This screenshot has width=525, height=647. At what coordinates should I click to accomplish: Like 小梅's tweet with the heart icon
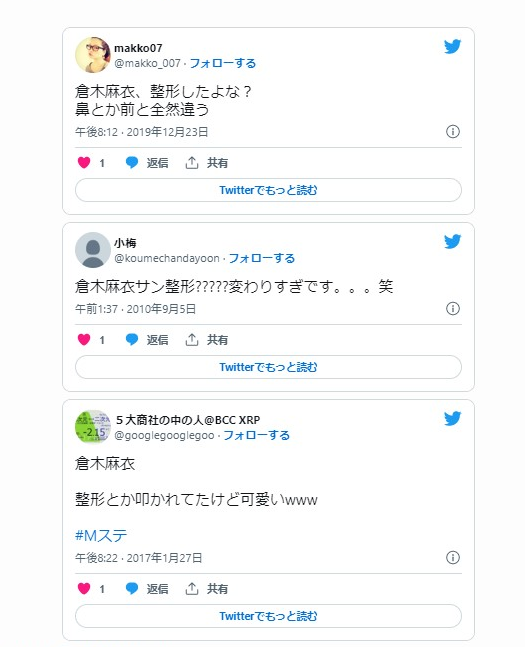84,340
